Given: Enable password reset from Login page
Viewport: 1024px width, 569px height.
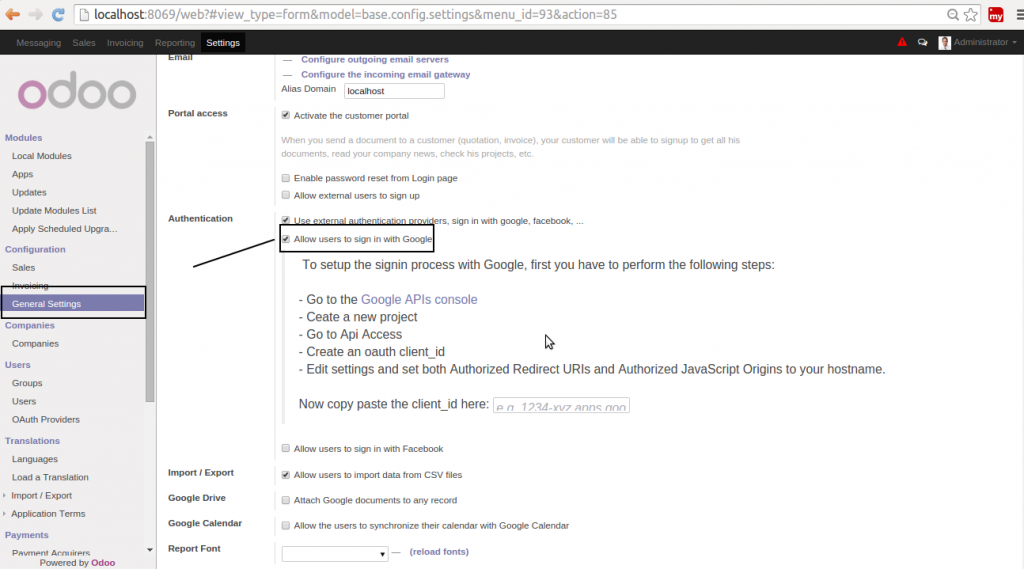Looking at the screenshot, I should tap(285, 178).
